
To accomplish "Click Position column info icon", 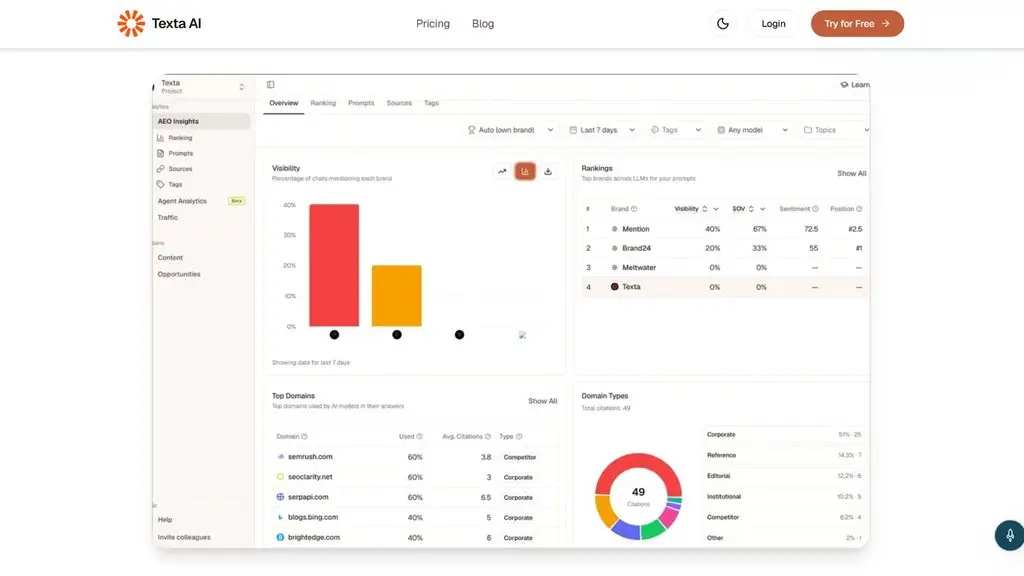I will [859, 209].
